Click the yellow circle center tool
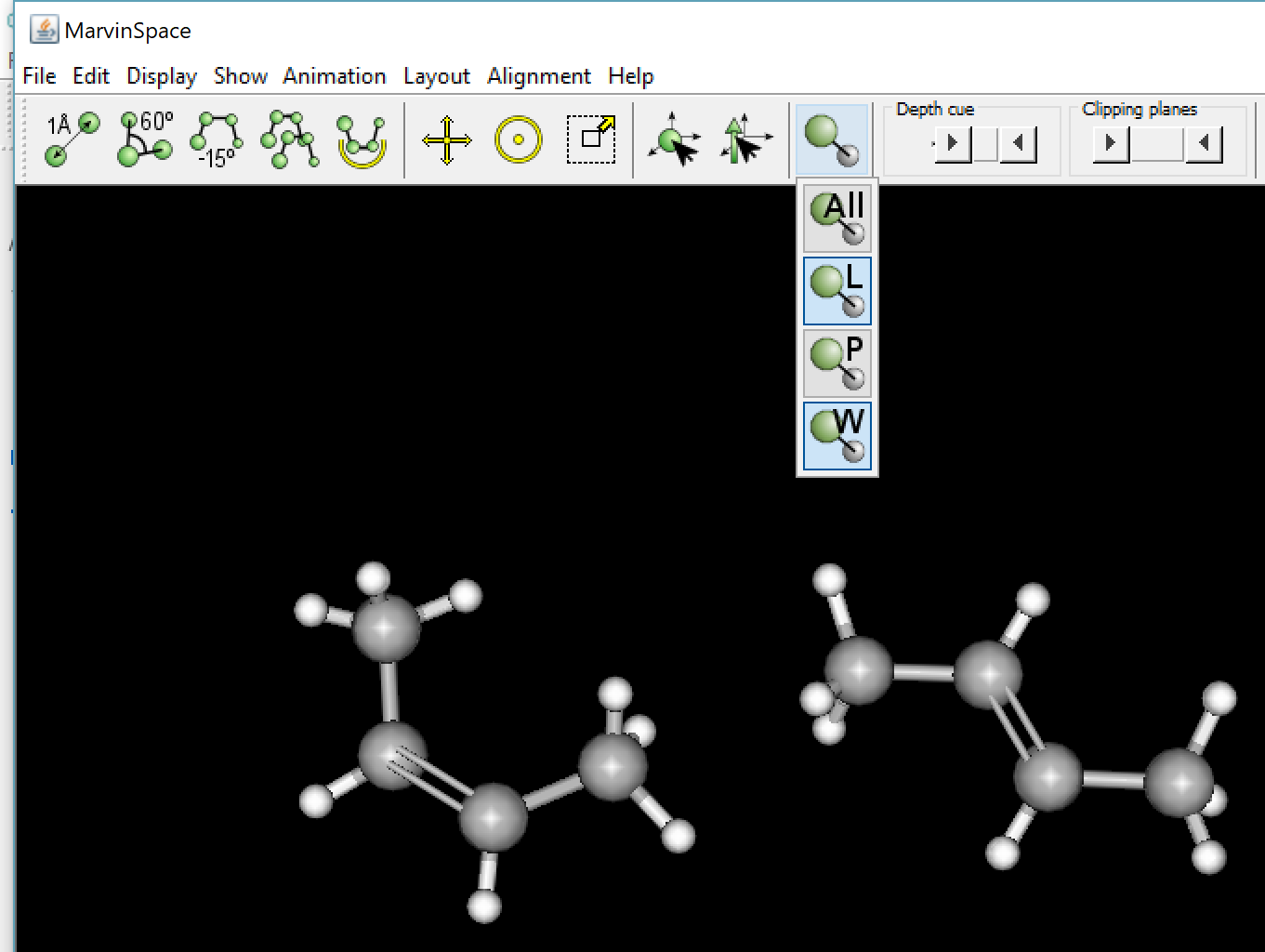This screenshot has width=1265, height=952. (518, 140)
